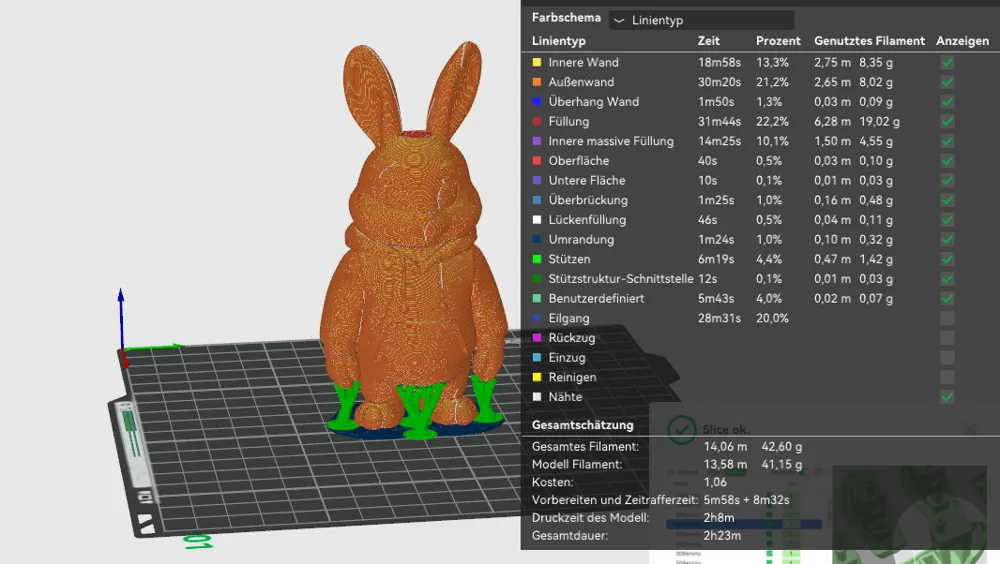Toggle Lückenfüllung display checkbox
The height and width of the screenshot is (564, 1000).
(x=947, y=220)
